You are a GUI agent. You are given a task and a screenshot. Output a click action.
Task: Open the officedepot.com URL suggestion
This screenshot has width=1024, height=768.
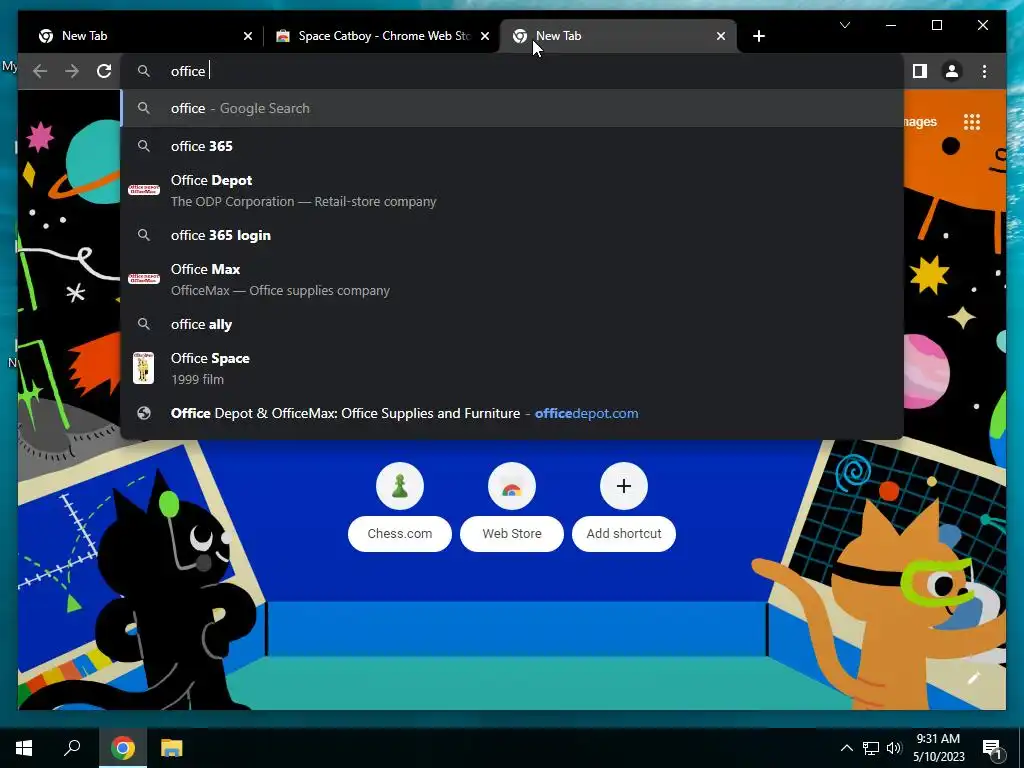512,413
